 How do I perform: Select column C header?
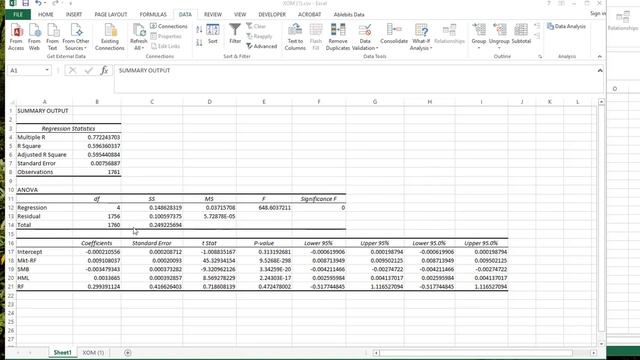click(x=152, y=102)
